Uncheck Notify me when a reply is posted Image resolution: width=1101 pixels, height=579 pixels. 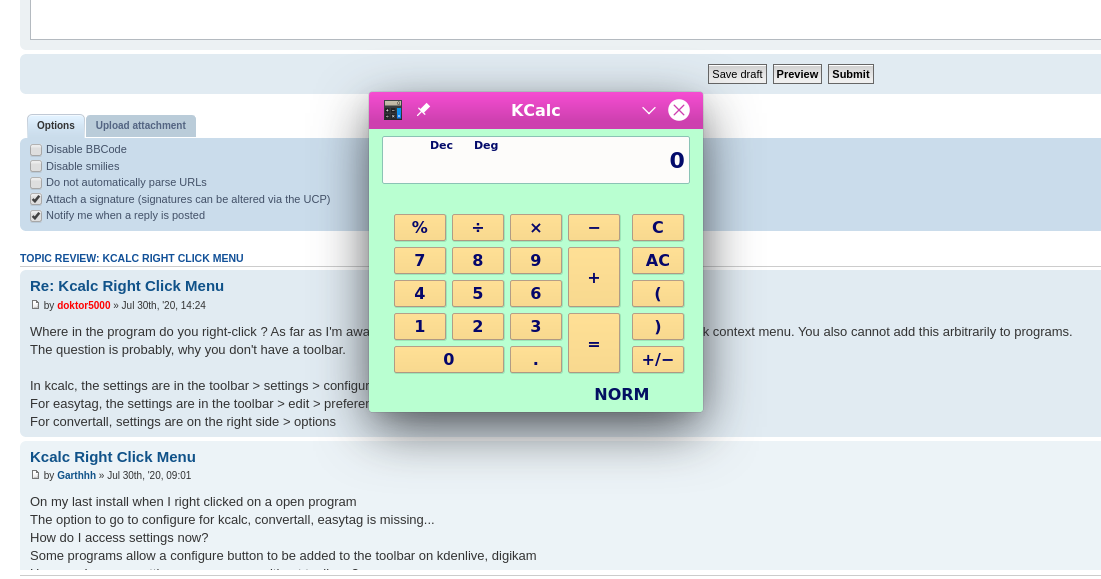(36, 215)
